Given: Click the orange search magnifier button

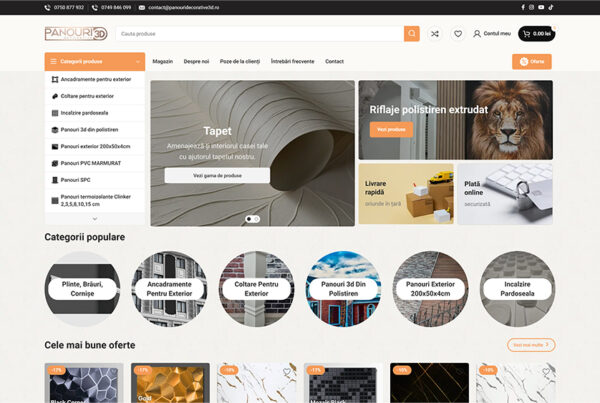Looking at the screenshot, I should click(412, 34).
